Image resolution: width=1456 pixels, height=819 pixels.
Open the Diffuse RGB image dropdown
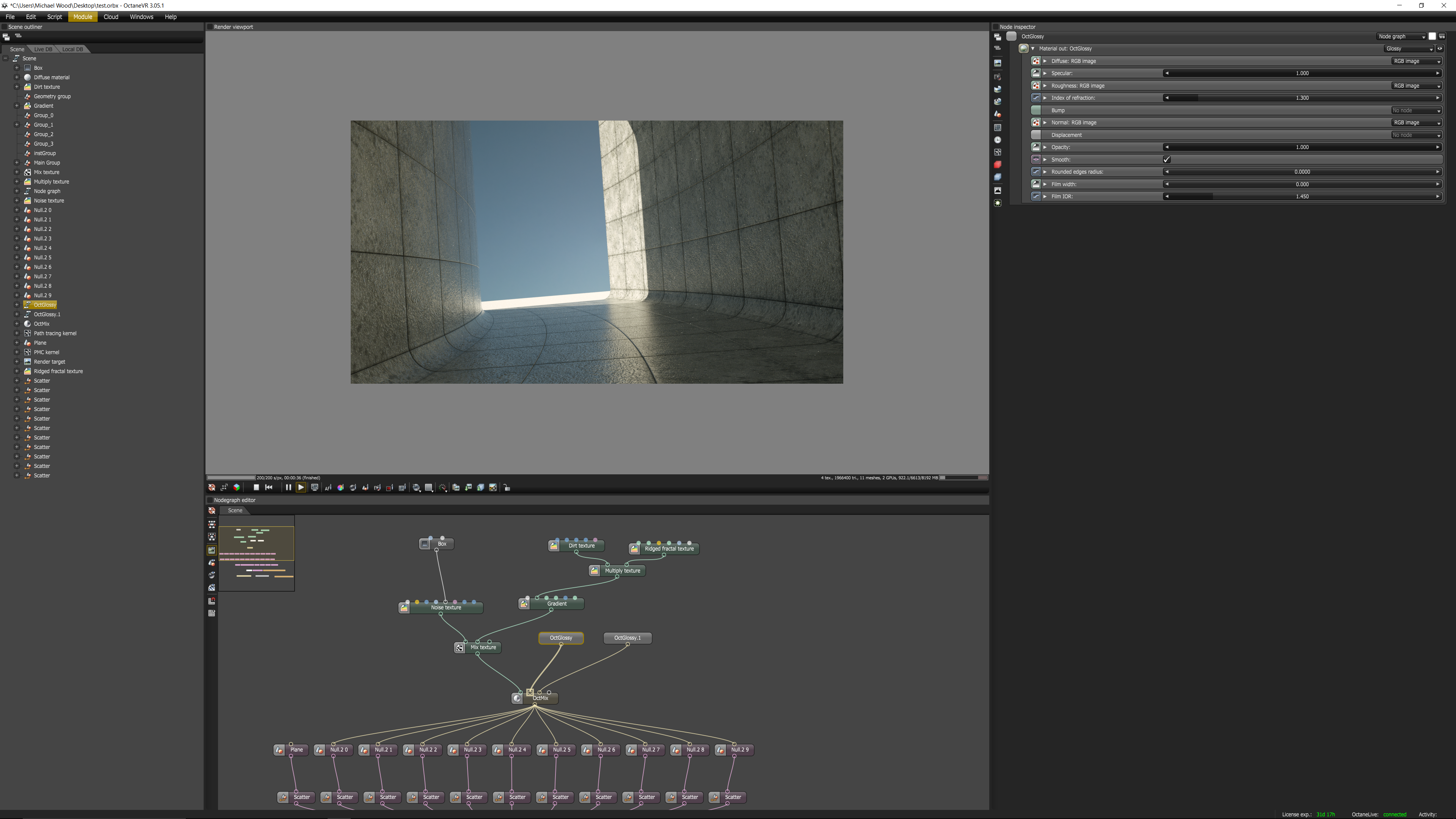tap(1415, 61)
